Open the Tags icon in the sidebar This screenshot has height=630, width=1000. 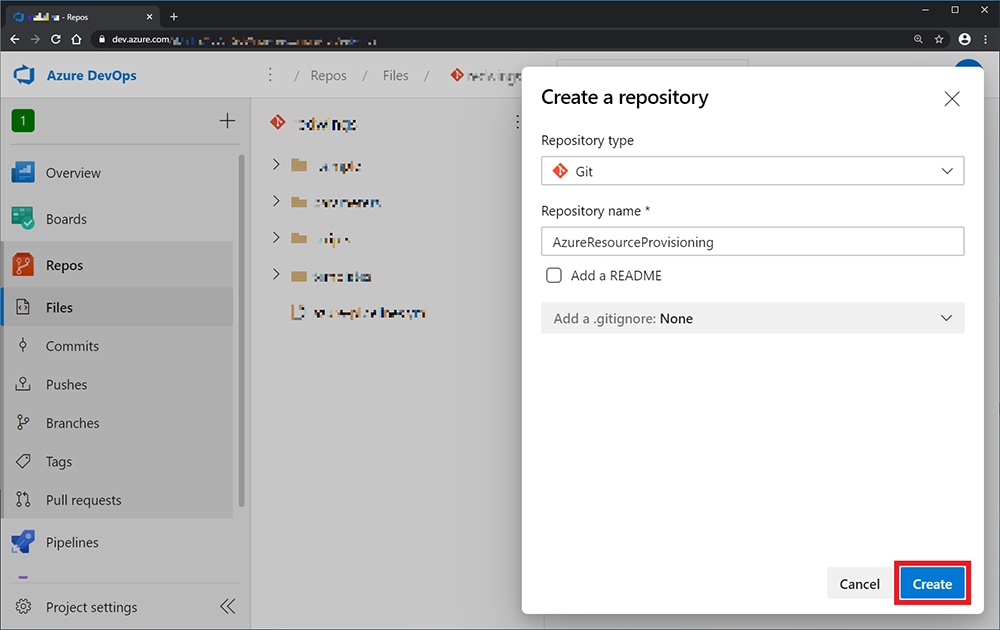pos(23,461)
